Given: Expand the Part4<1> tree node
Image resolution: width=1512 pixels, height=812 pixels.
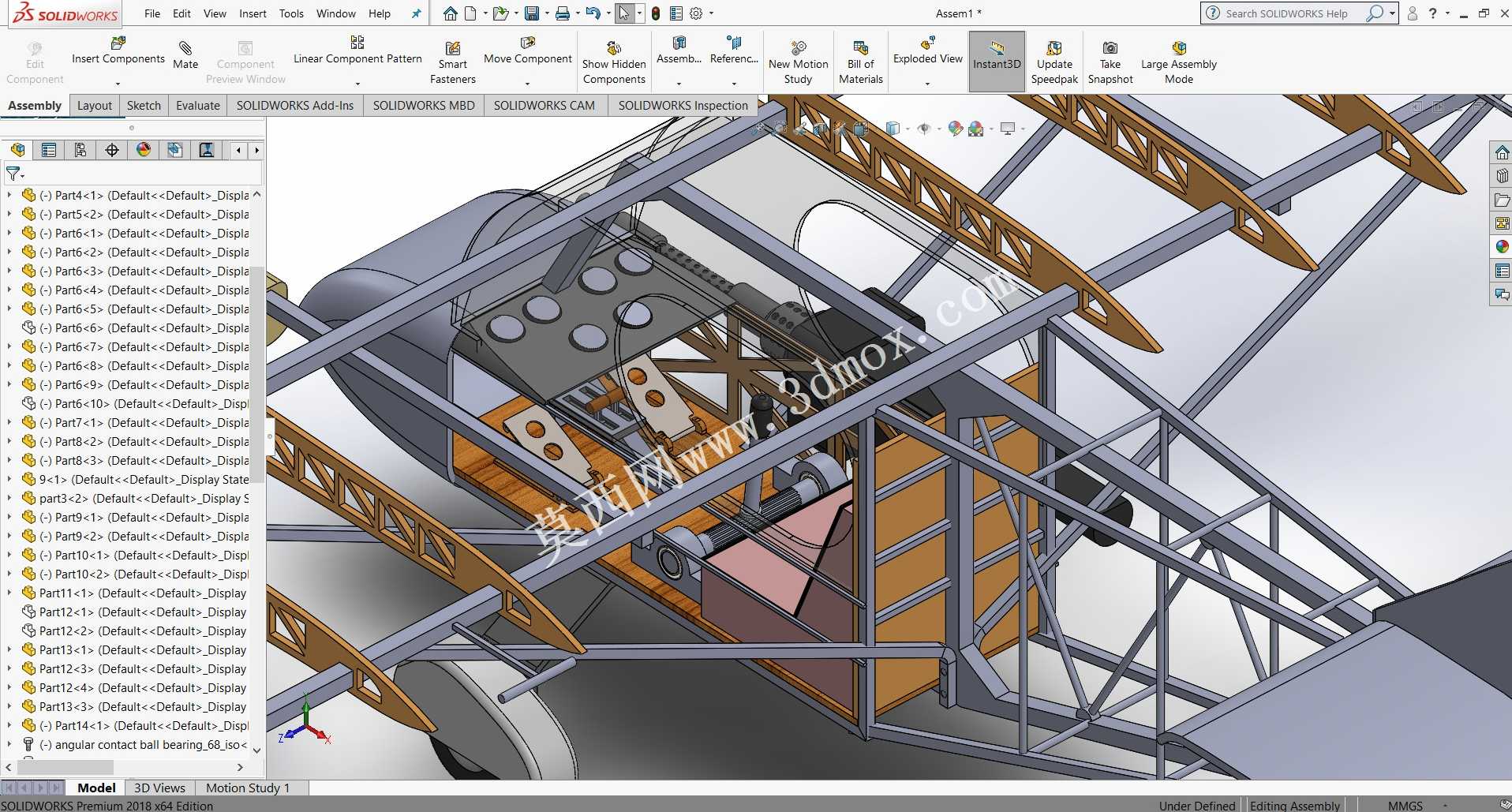Looking at the screenshot, I should pyautogui.click(x=9, y=195).
